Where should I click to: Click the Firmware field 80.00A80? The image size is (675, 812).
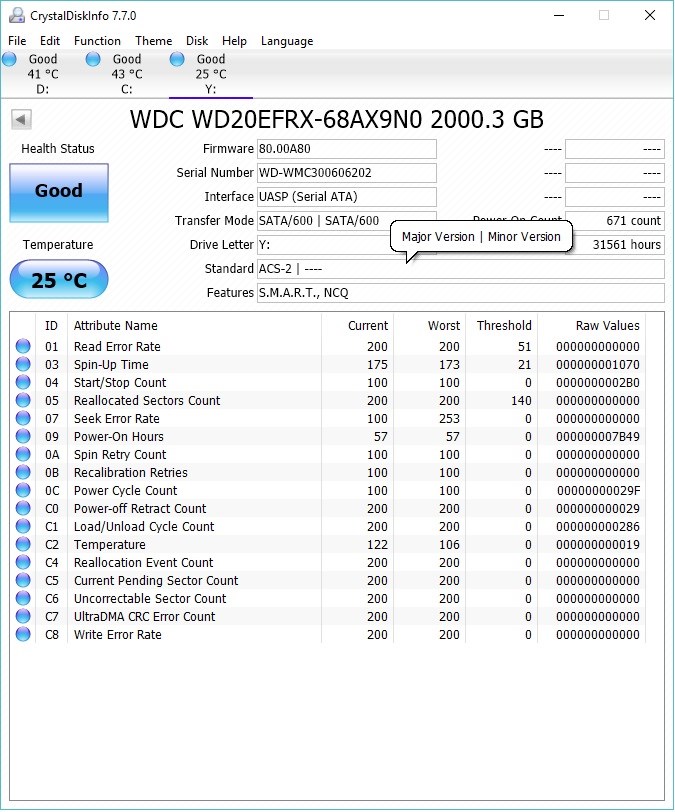[x=347, y=149]
